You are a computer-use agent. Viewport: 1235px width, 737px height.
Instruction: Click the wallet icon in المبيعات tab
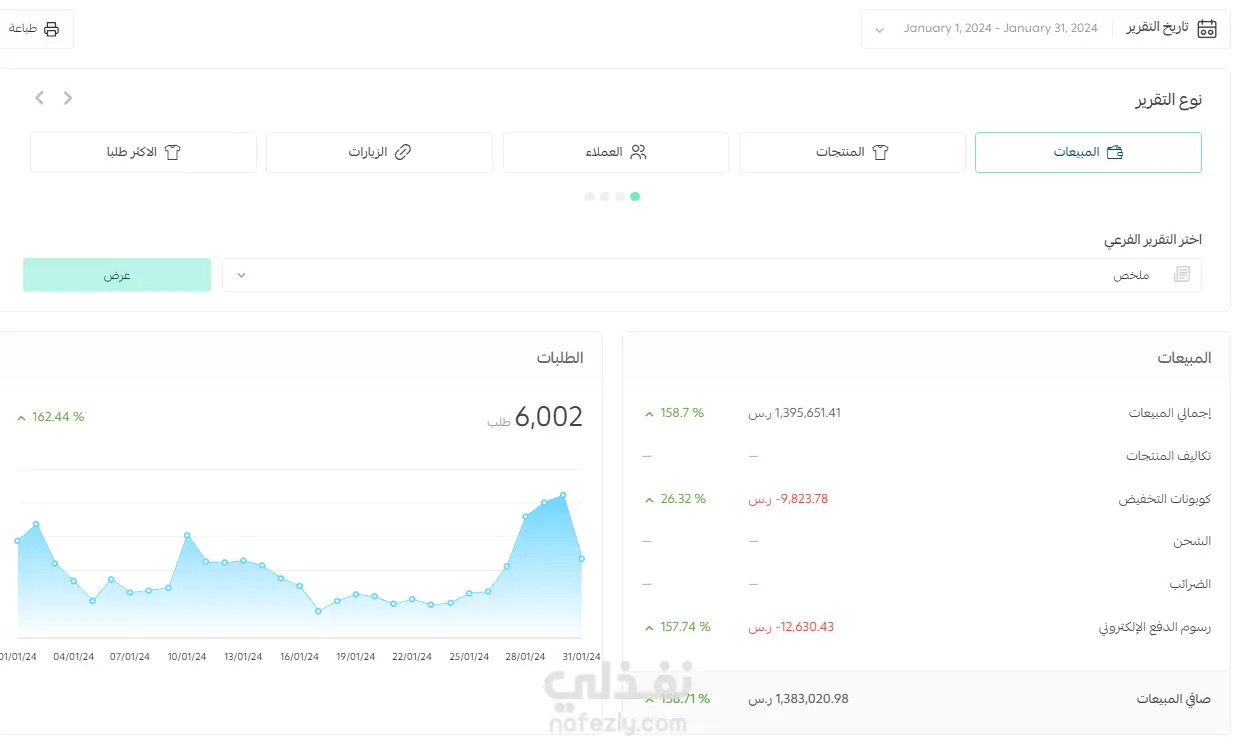[x=1115, y=152]
